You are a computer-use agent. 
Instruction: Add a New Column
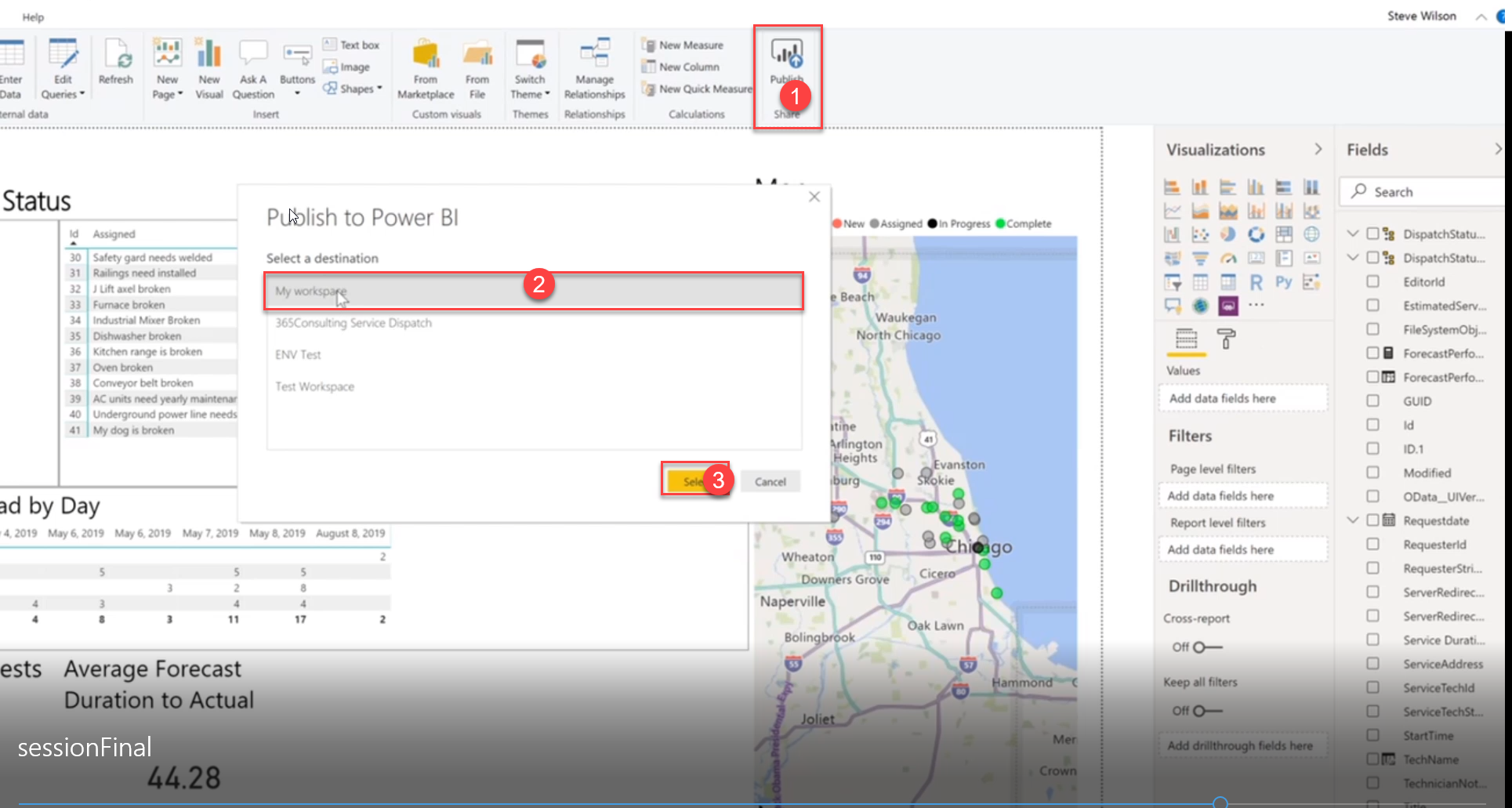(x=680, y=67)
